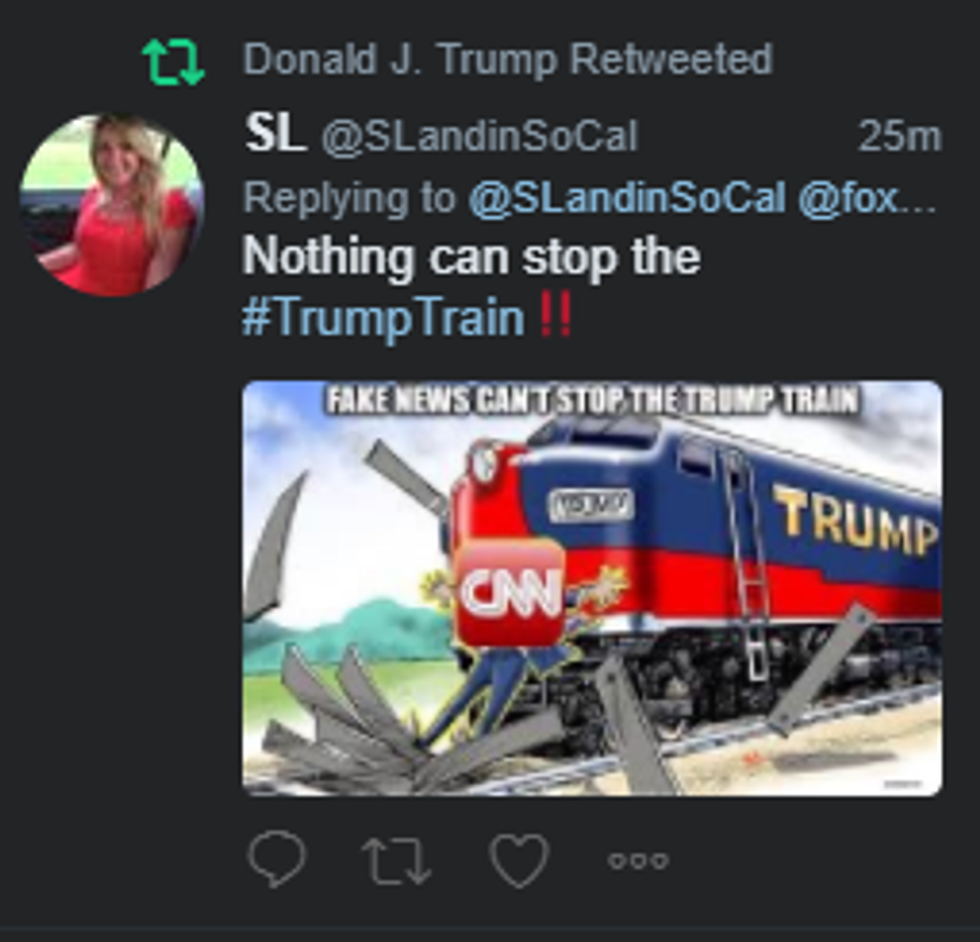Visit the @SLandinSoCal handle beside the name
This screenshot has height=942, width=980.
coord(478,137)
